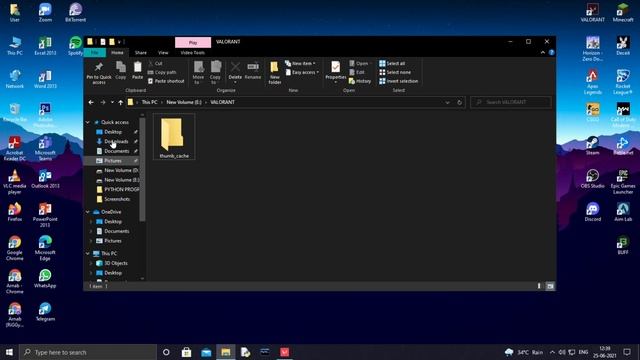Open the ribbon help icon

point(551,53)
